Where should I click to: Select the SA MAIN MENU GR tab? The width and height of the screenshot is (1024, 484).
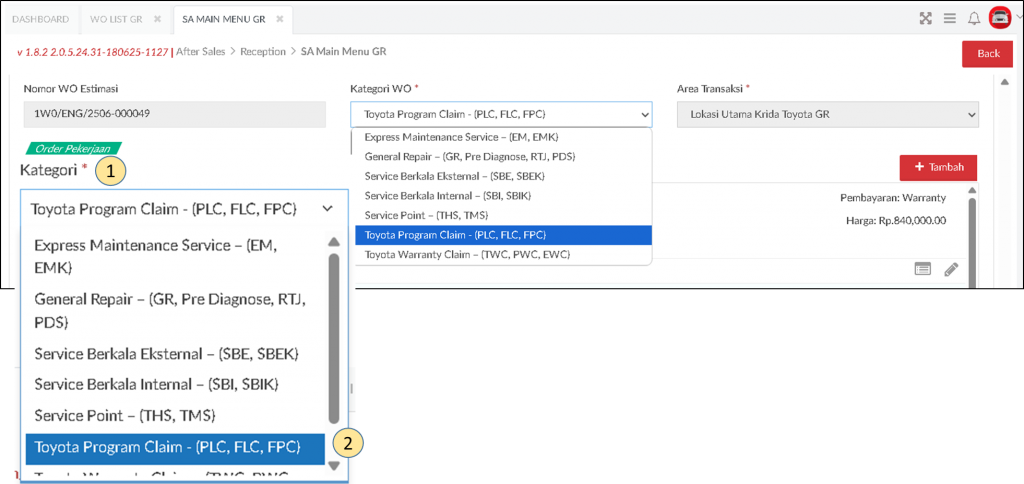click(x=226, y=19)
